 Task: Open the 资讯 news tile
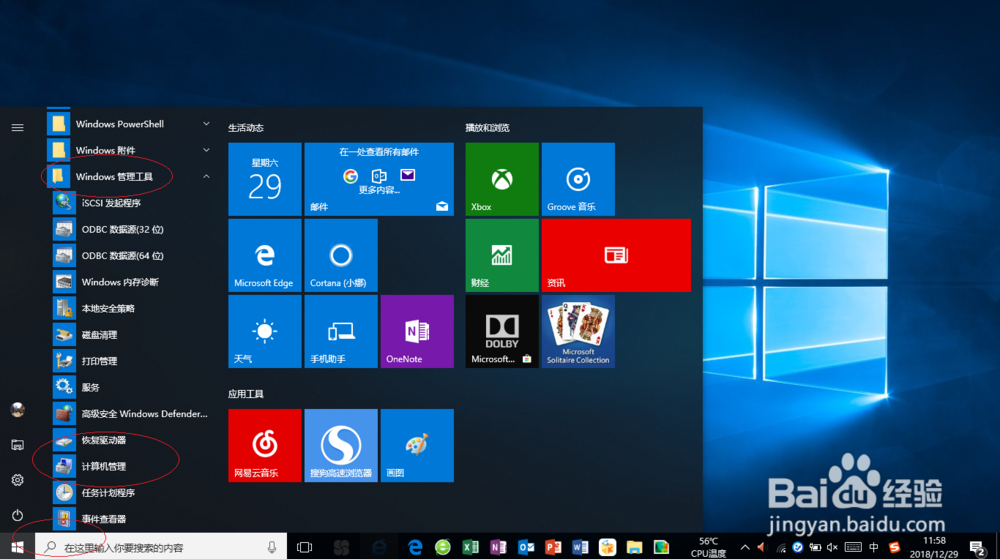click(x=616, y=255)
